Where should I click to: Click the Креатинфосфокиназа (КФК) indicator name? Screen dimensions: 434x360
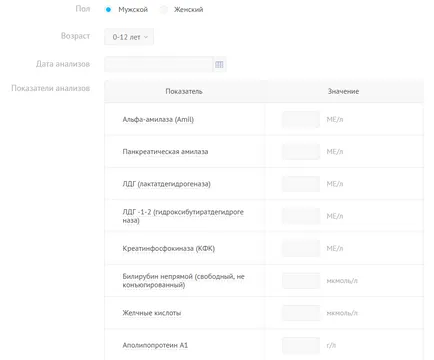click(x=169, y=249)
